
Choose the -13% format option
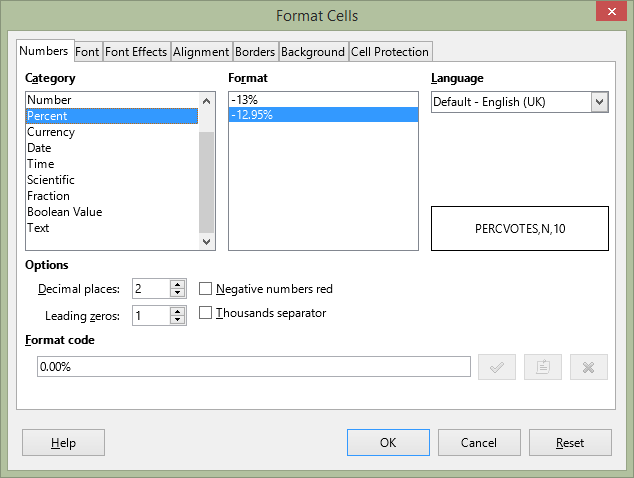(x=323, y=99)
